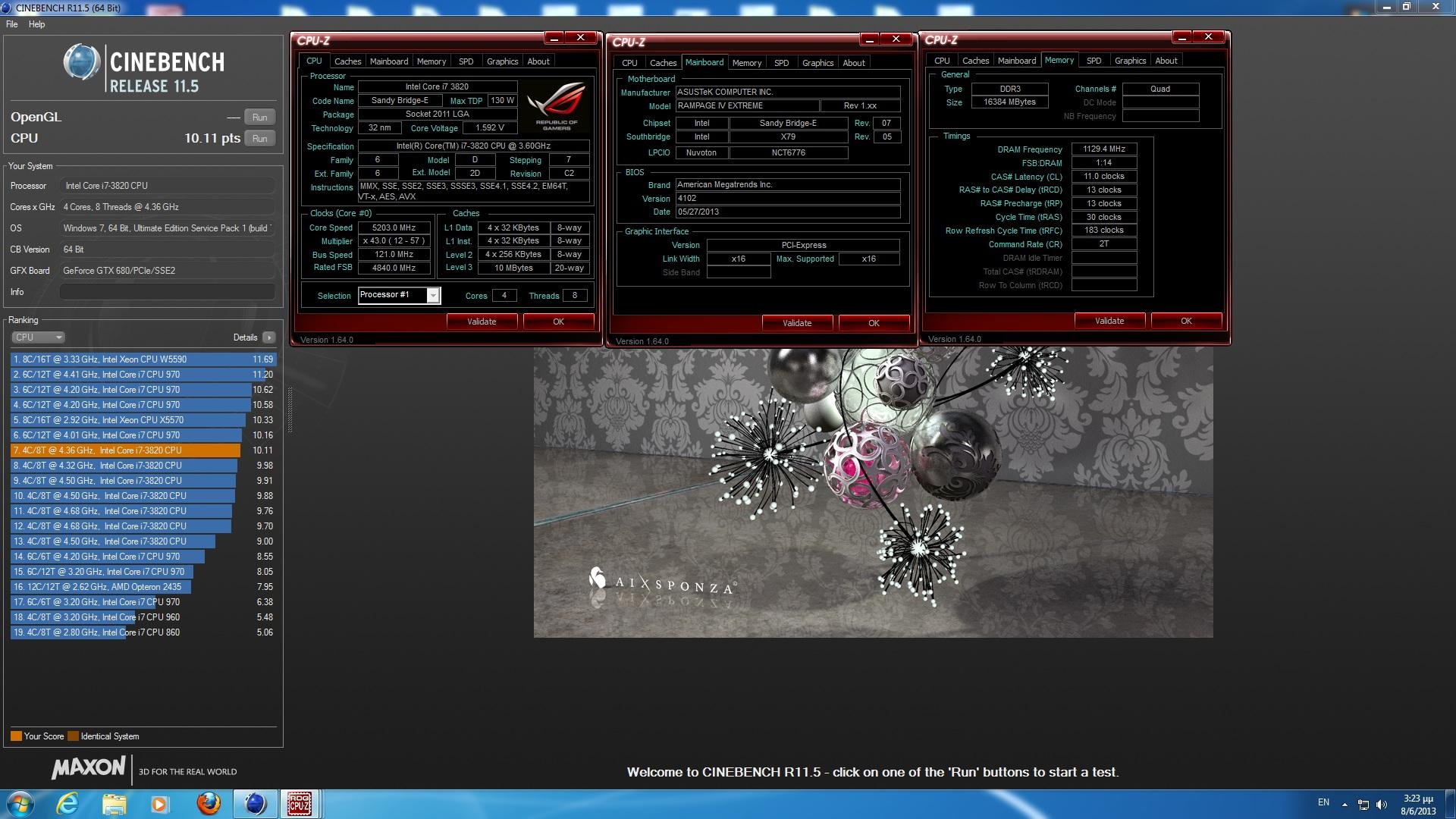The image size is (1456, 819).
Task: Switch to Cinebench taskbar icon
Action: (255, 804)
